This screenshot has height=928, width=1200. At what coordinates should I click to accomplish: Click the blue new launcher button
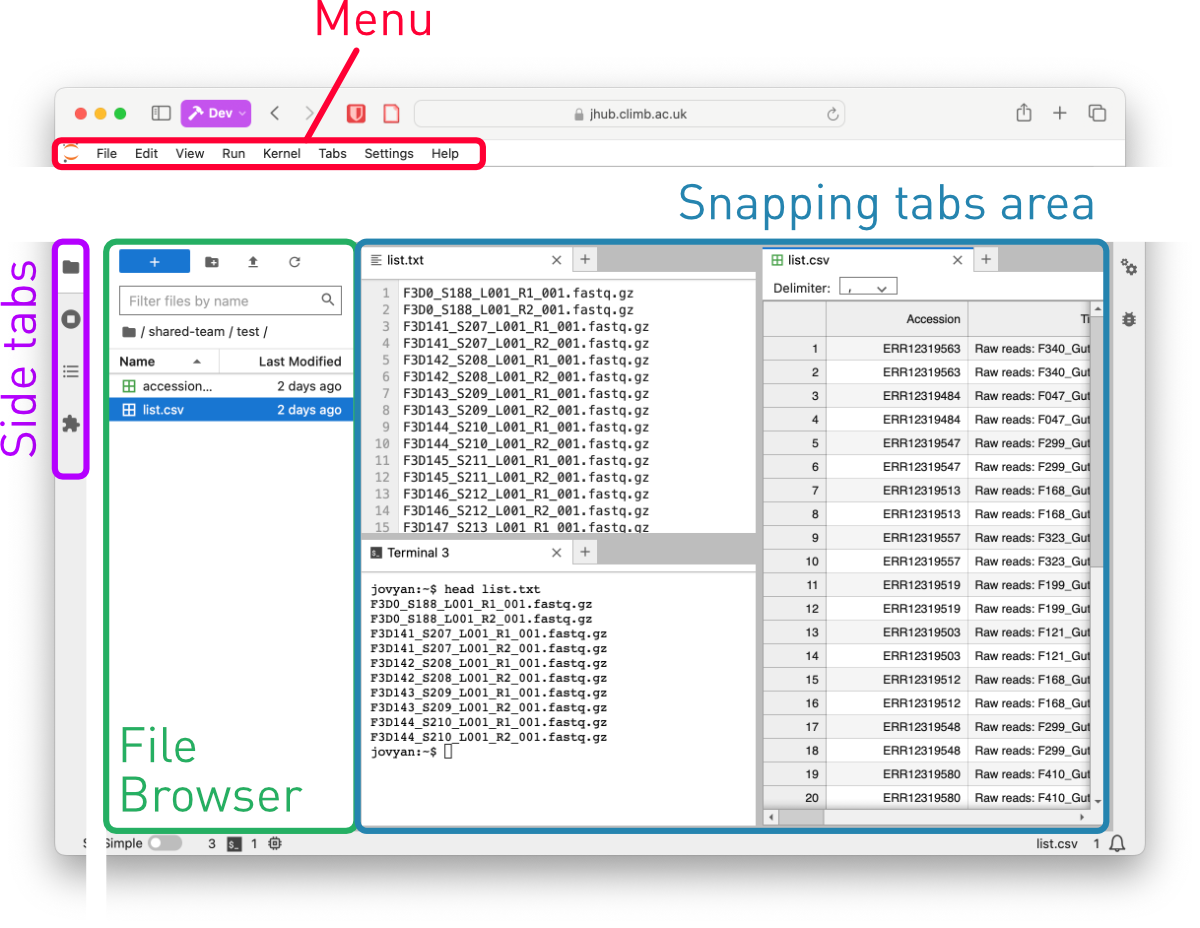[x=154, y=262]
